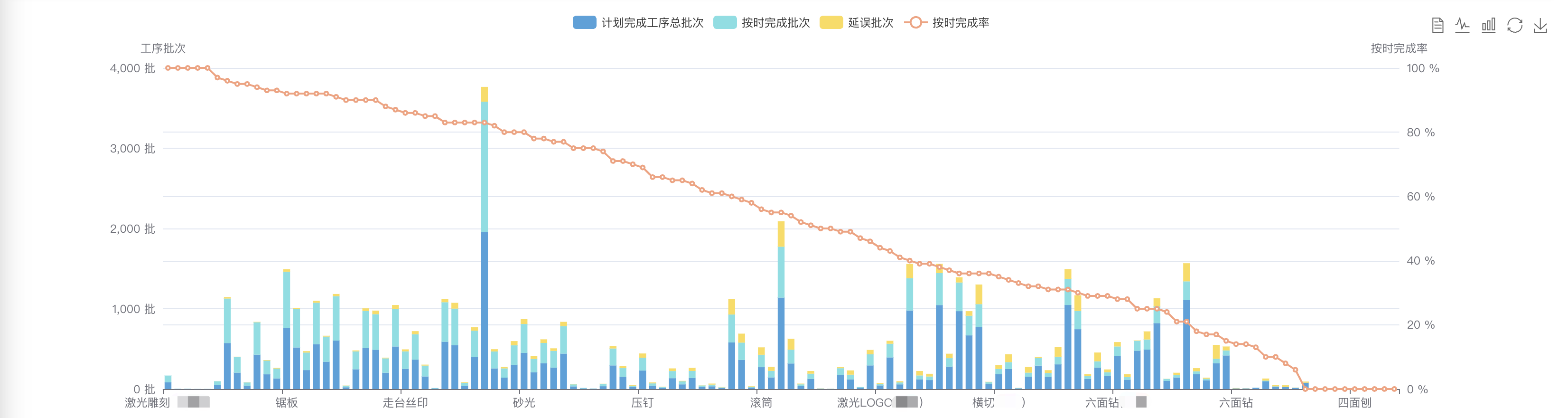
Task: Click the 滚筒 category label
Action: tap(762, 403)
